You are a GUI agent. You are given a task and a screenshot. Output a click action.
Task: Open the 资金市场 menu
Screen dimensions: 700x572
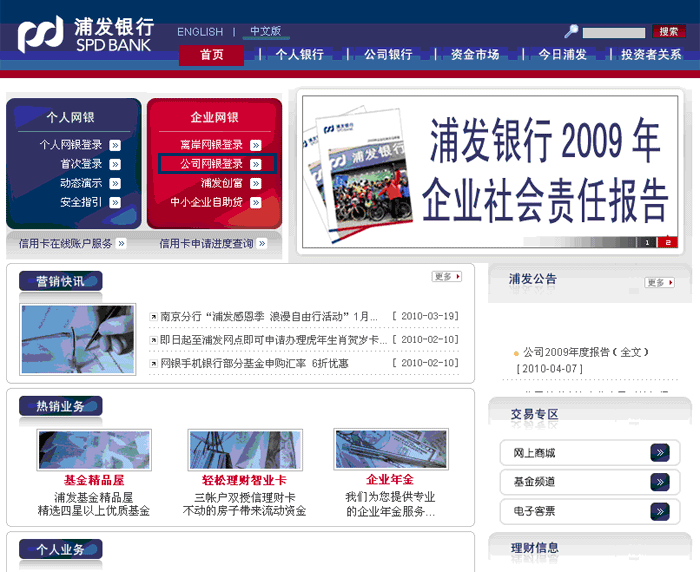pos(475,54)
